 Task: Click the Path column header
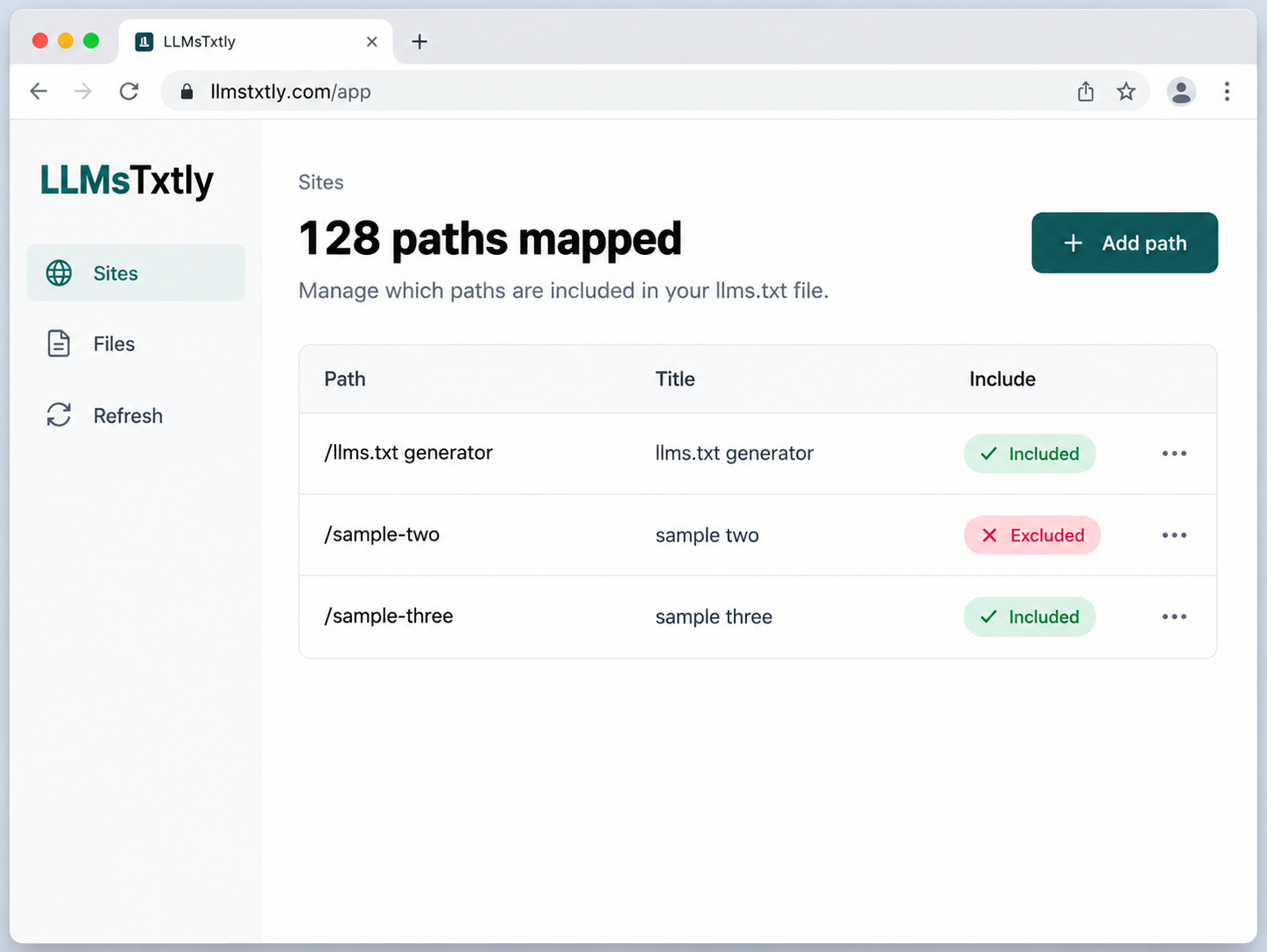point(345,379)
